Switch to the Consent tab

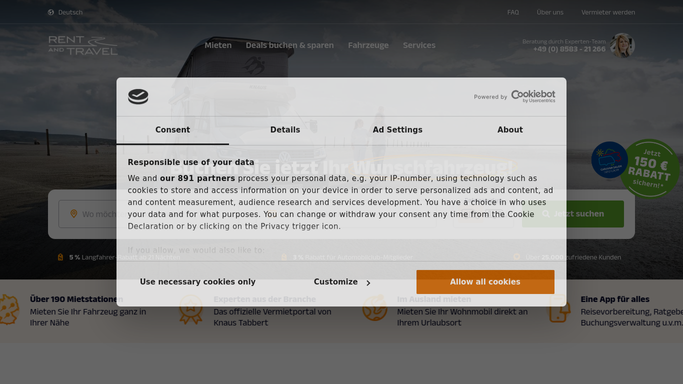(172, 130)
